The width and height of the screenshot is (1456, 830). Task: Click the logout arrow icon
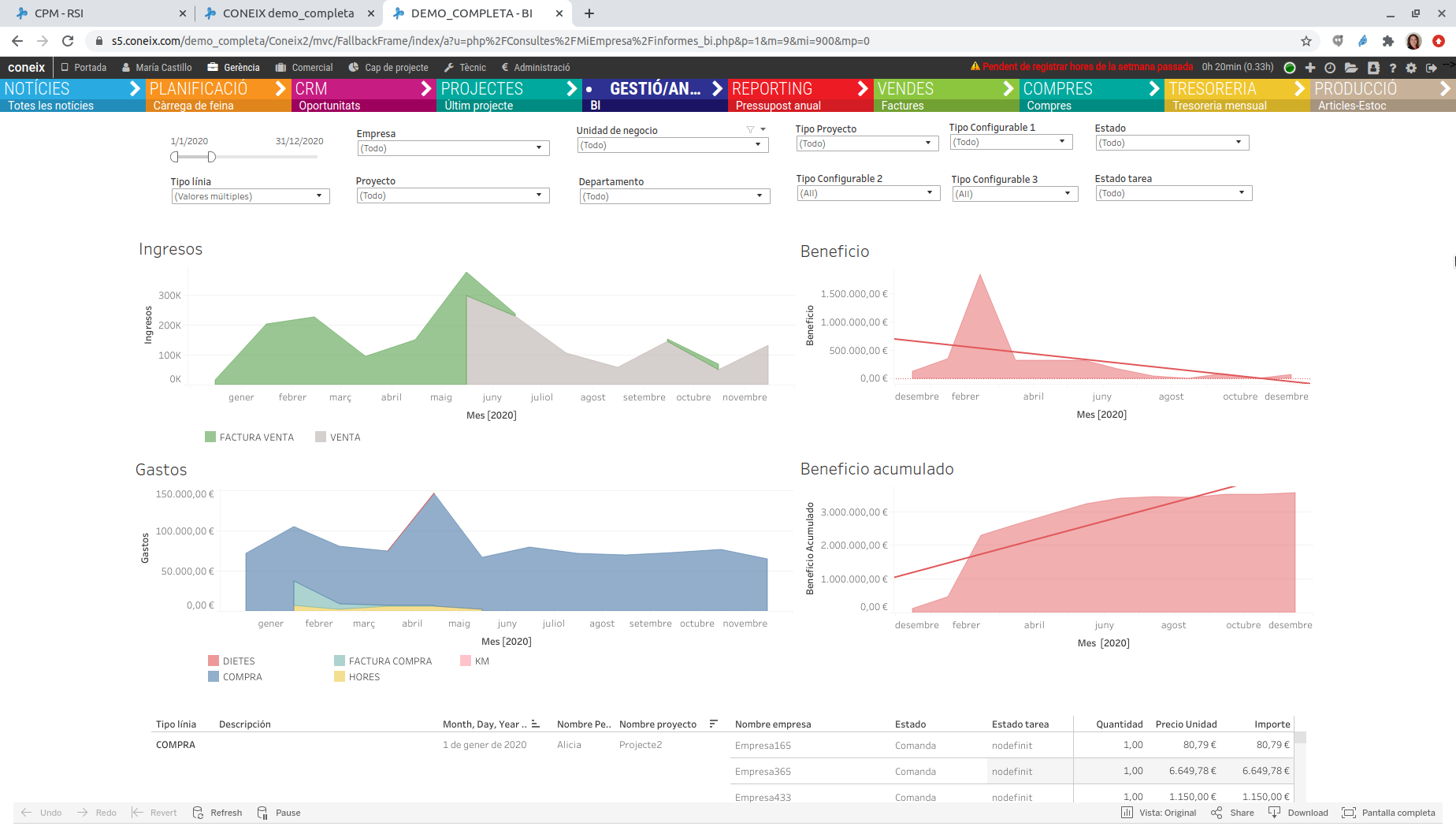pos(1432,68)
